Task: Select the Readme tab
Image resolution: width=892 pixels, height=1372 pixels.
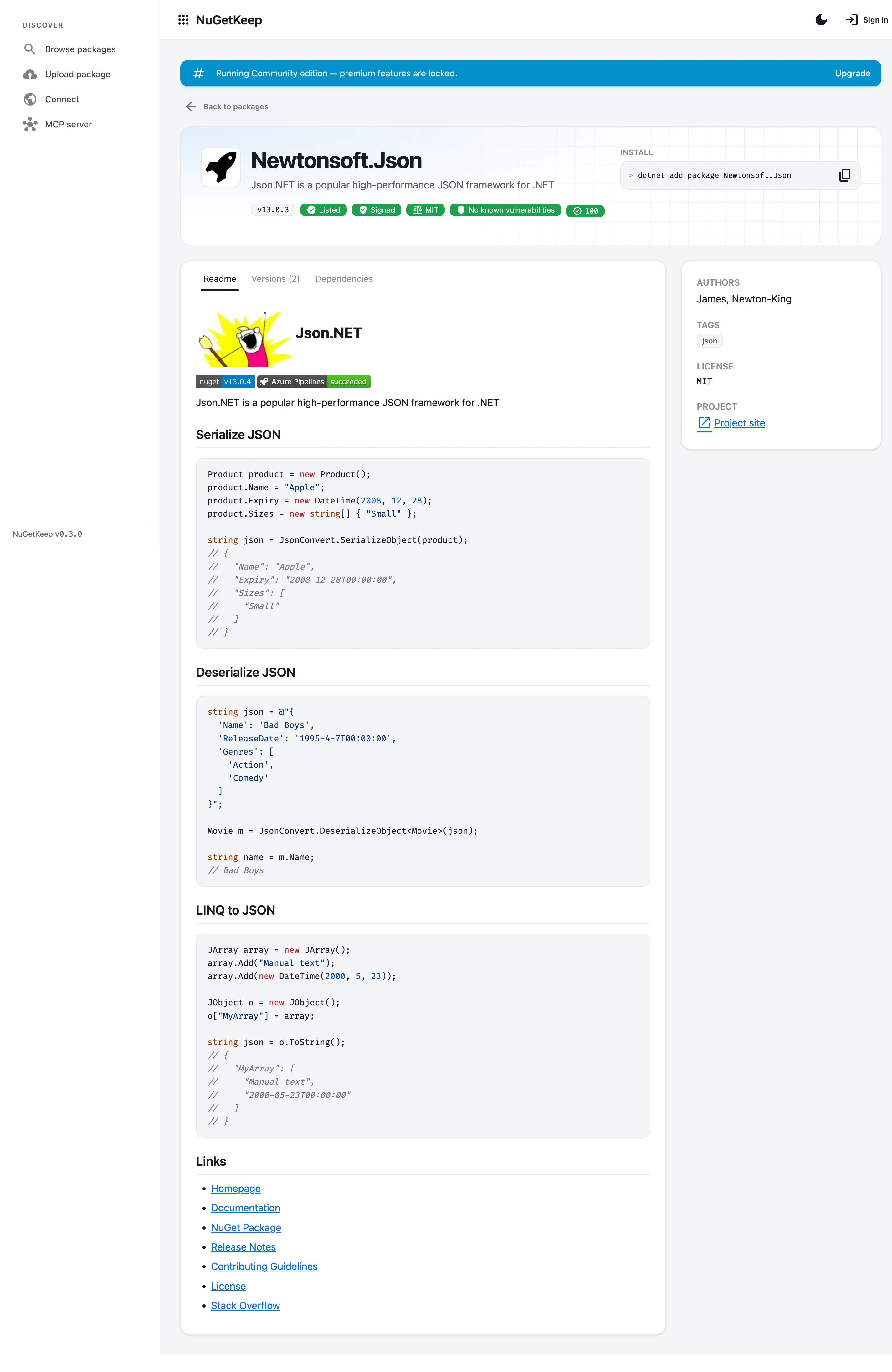Action: [219, 279]
